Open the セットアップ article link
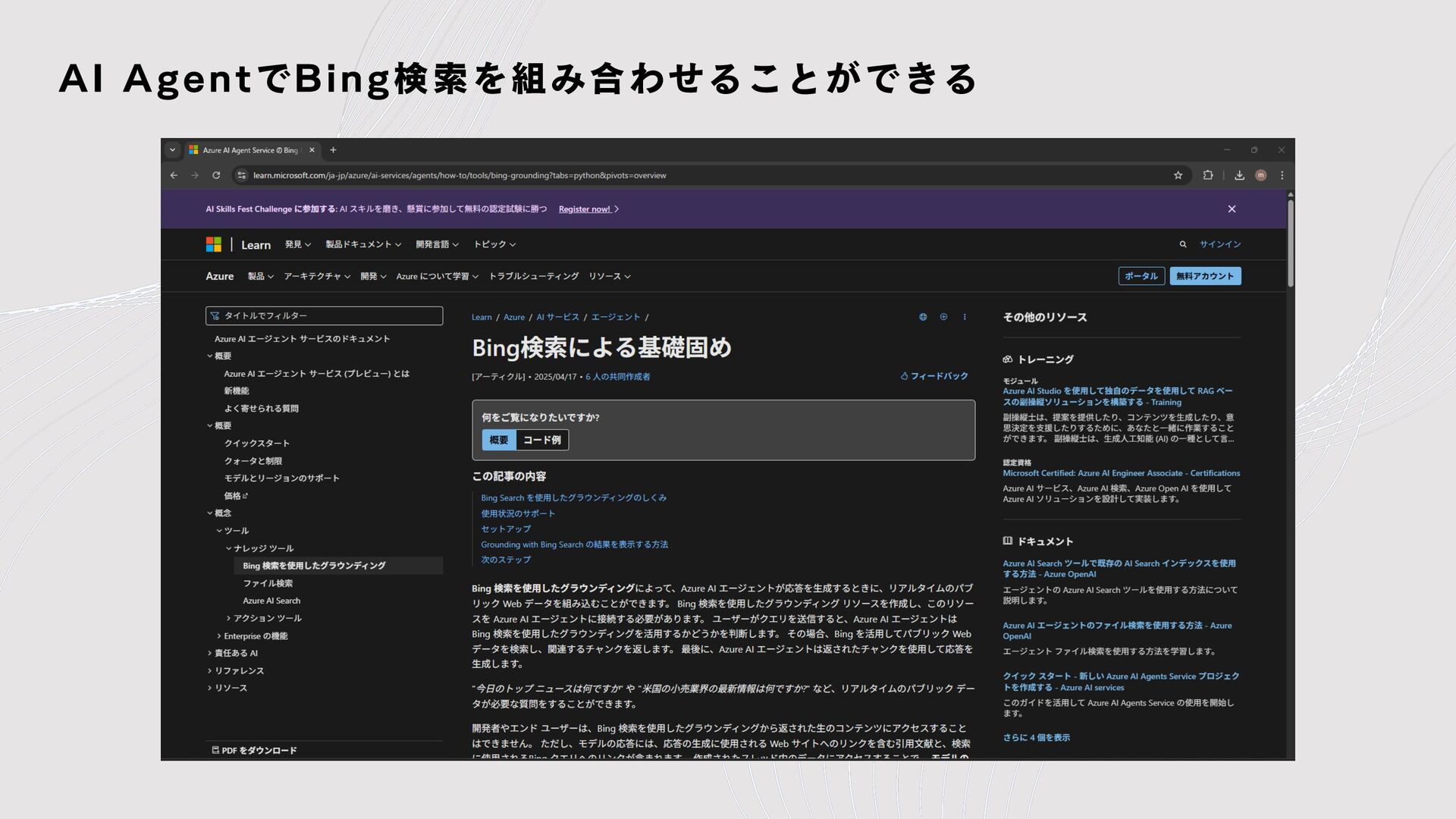This screenshot has height=819, width=1456. pyautogui.click(x=506, y=529)
